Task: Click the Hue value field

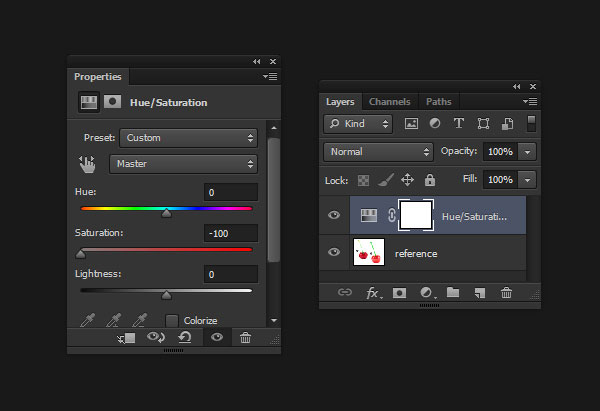Action: pos(231,192)
